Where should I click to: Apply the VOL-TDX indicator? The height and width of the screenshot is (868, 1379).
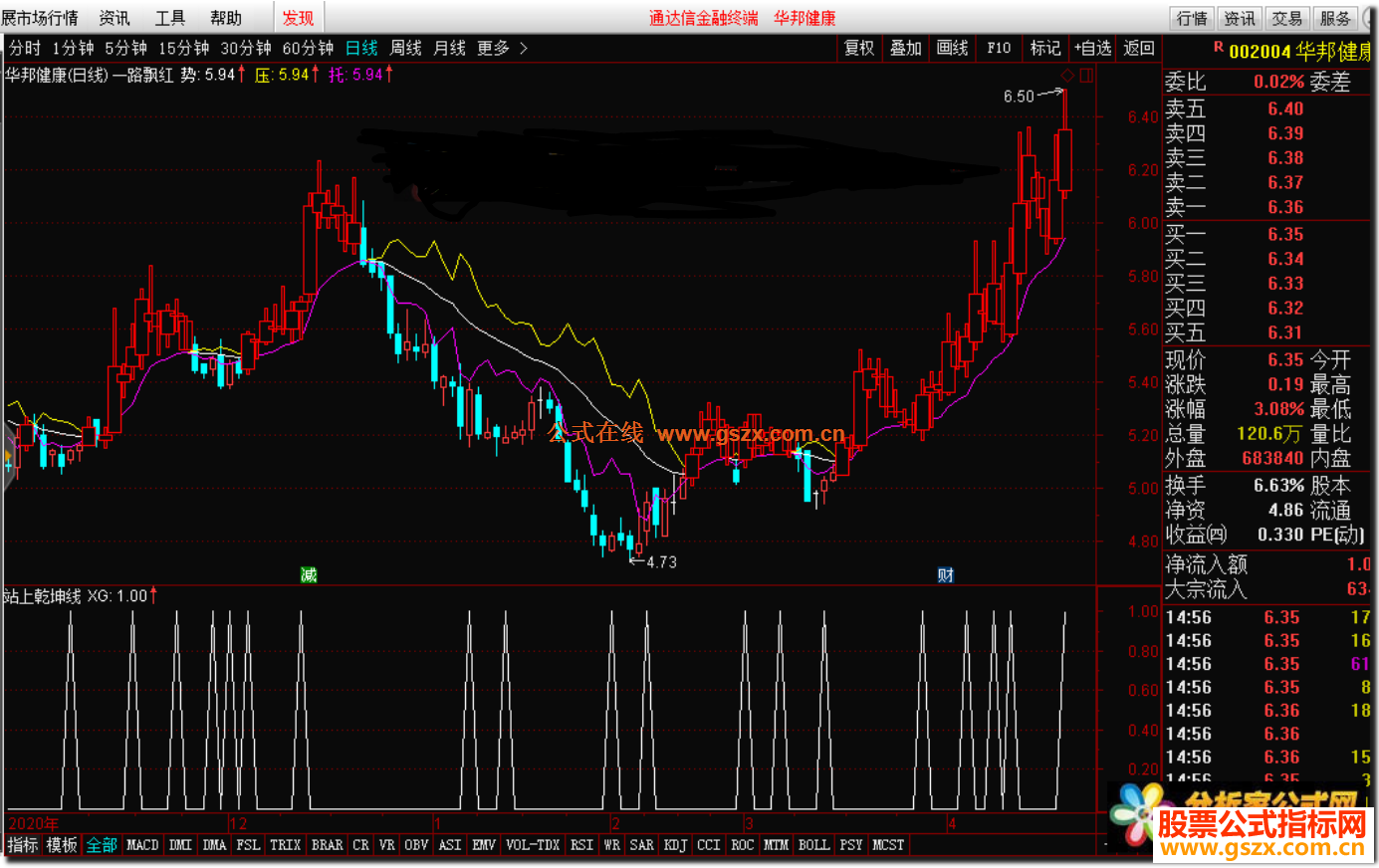tap(533, 845)
